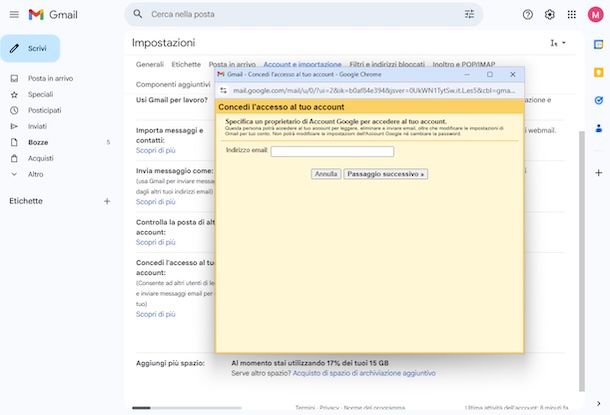The width and height of the screenshot is (610, 415).
Task: Open the Settings gear icon
Action: pos(549,15)
